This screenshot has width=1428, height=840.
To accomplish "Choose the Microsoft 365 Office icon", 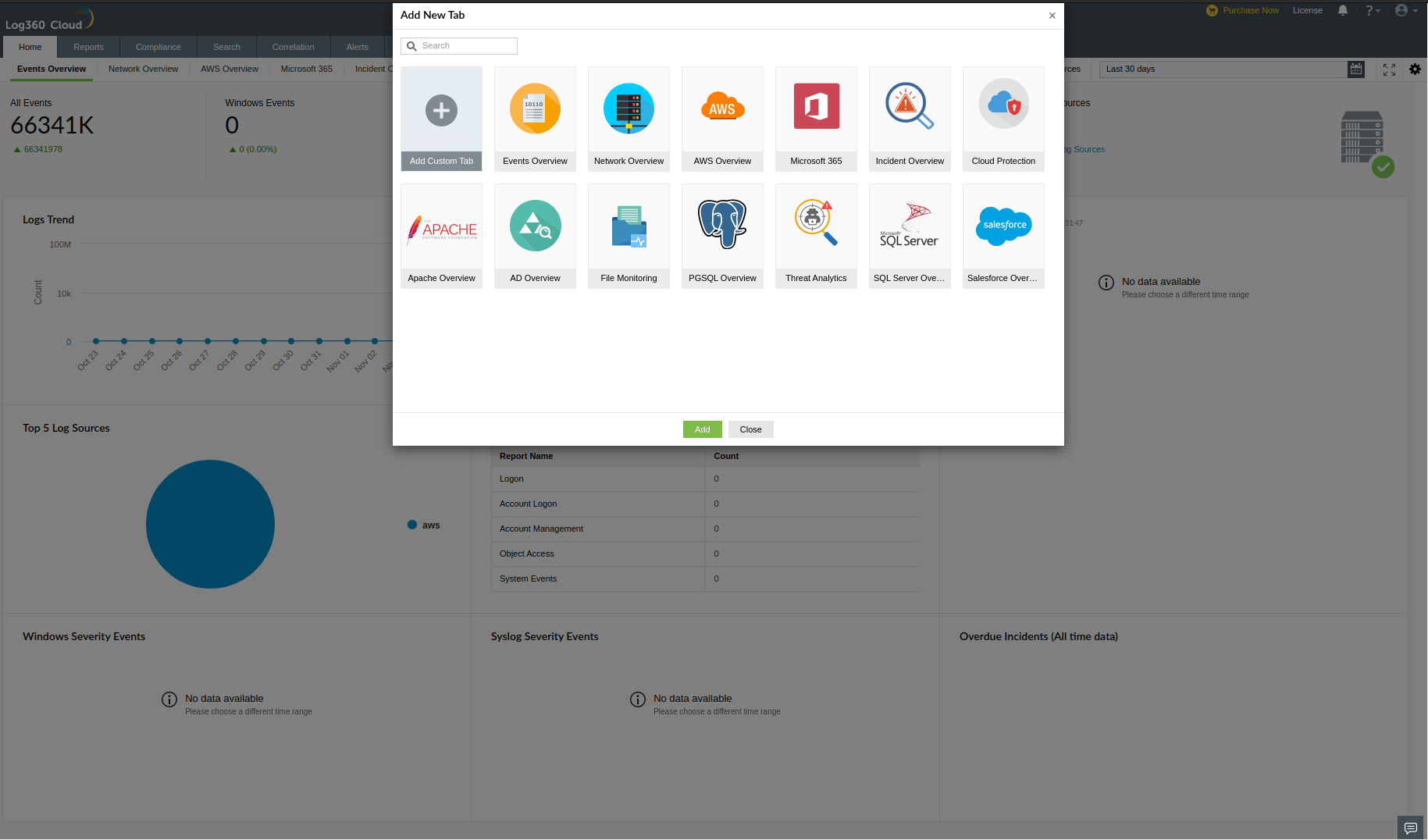I will pyautogui.click(x=816, y=105).
